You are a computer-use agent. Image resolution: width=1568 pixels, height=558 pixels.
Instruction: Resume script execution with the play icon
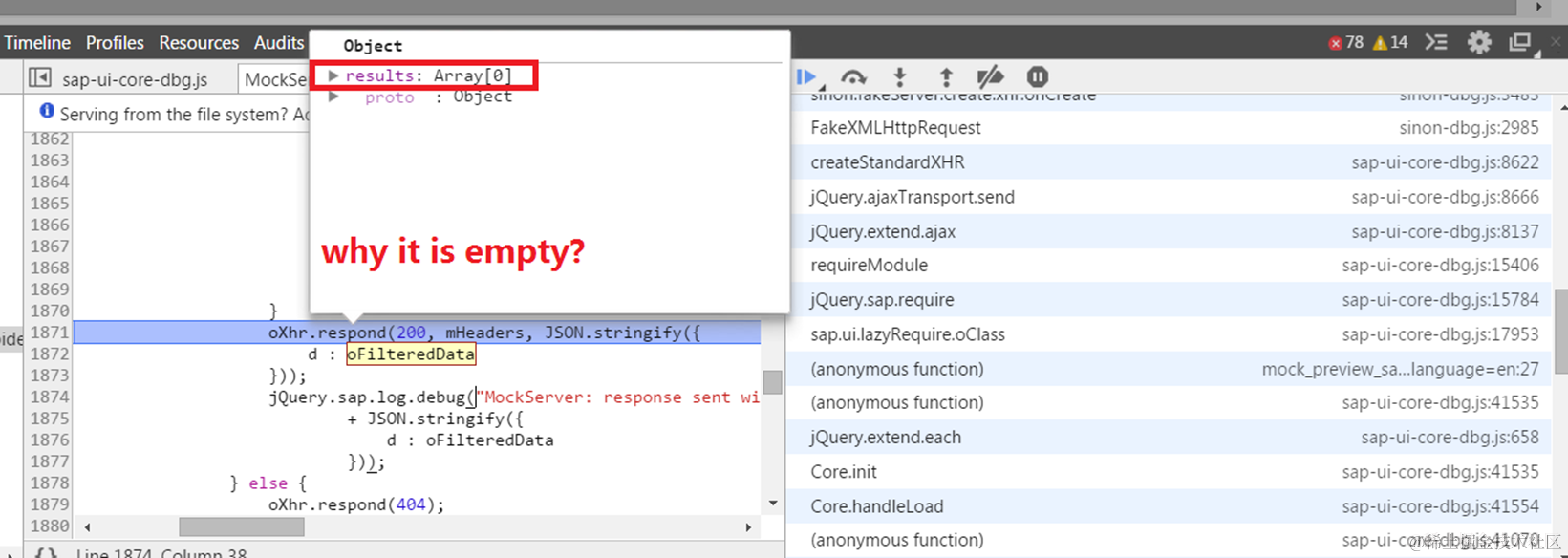coord(806,76)
